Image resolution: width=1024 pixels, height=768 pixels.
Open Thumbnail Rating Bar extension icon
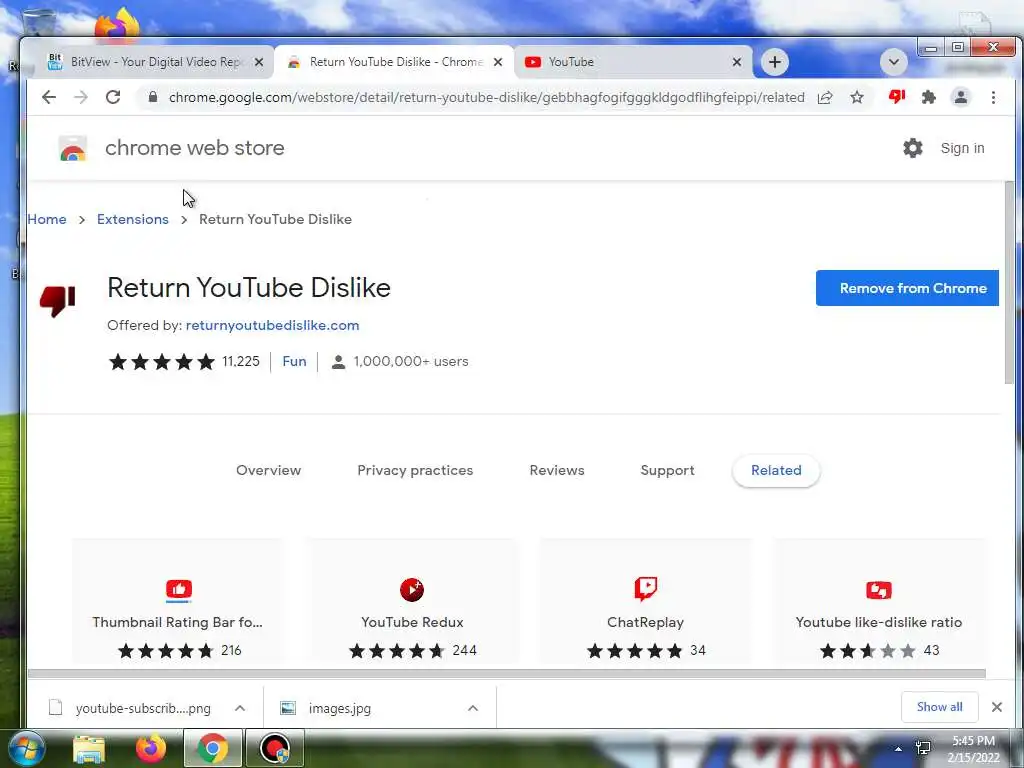178,590
